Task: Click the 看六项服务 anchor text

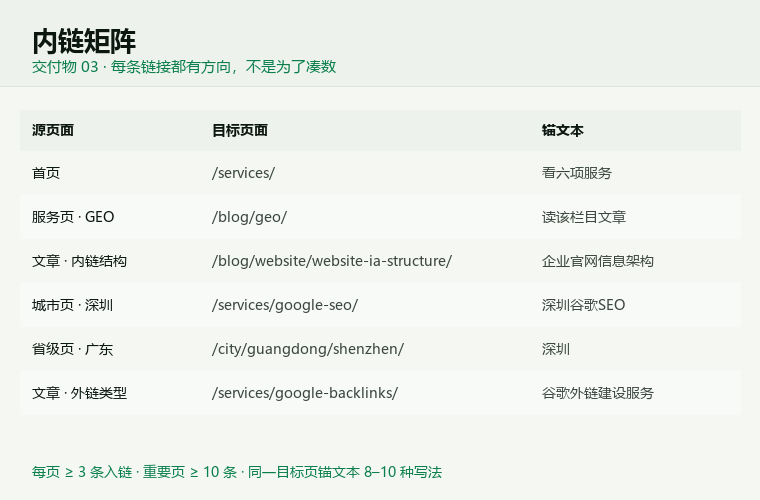Action: coord(577,173)
